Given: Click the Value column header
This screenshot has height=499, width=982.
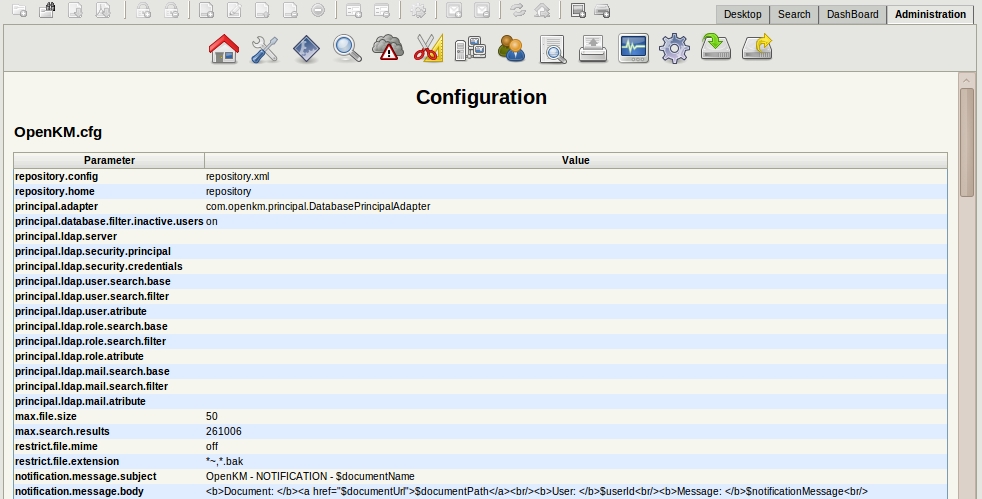Looking at the screenshot, I should click(x=576, y=160).
